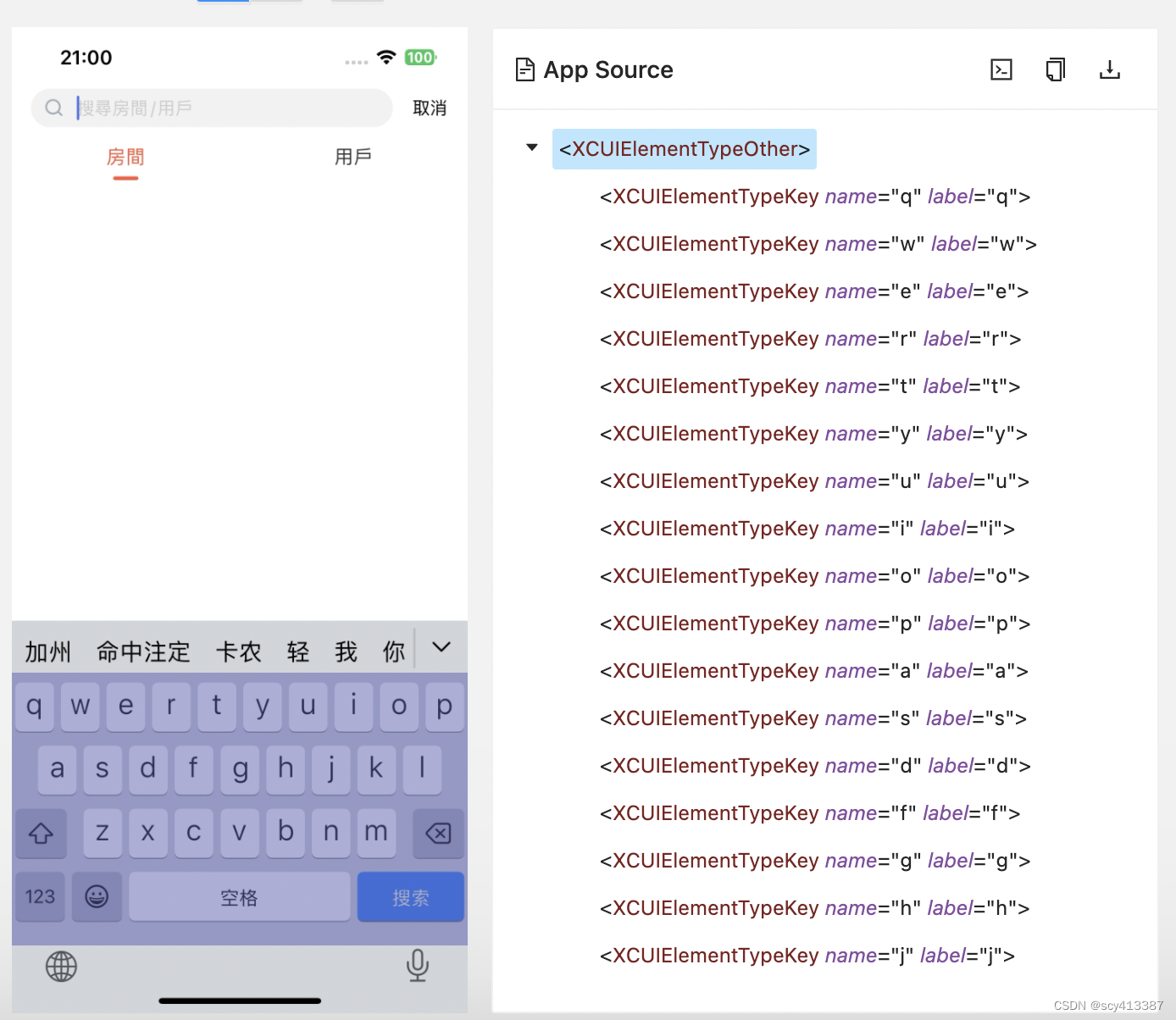This screenshot has width=1176, height=1020.
Task: Download the app source XML file
Action: tap(1110, 69)
